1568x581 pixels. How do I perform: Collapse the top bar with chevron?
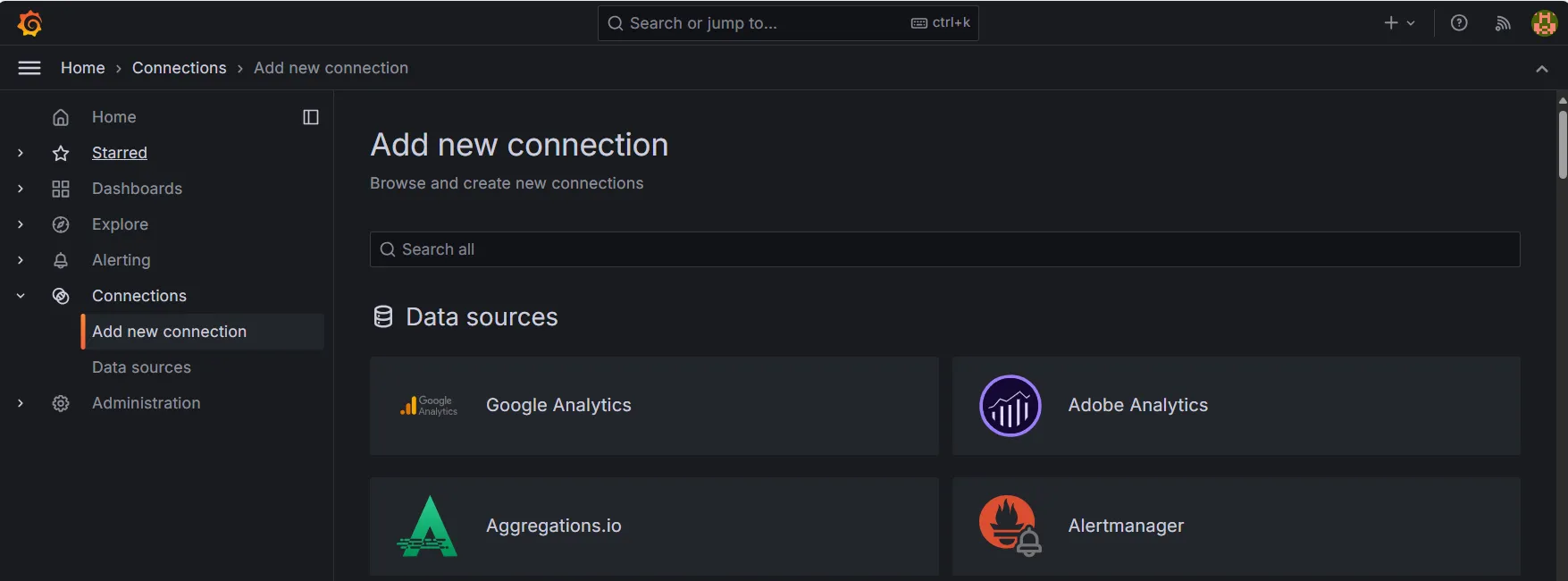pyautogui.click(x=1541, y=69)
